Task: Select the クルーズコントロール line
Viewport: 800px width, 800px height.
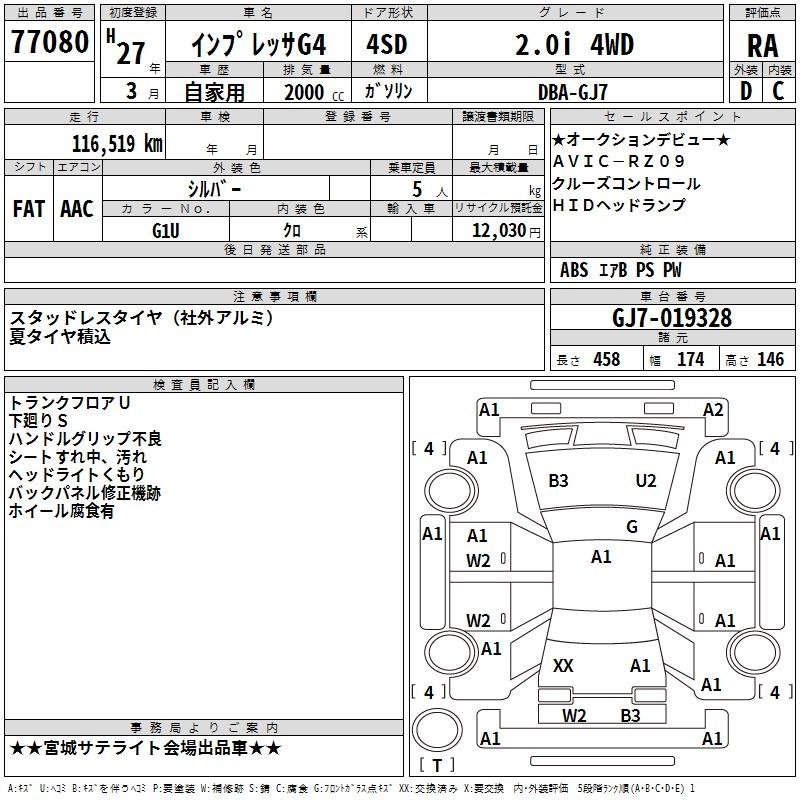Action: pyautogui.click(x=627, y=183)
